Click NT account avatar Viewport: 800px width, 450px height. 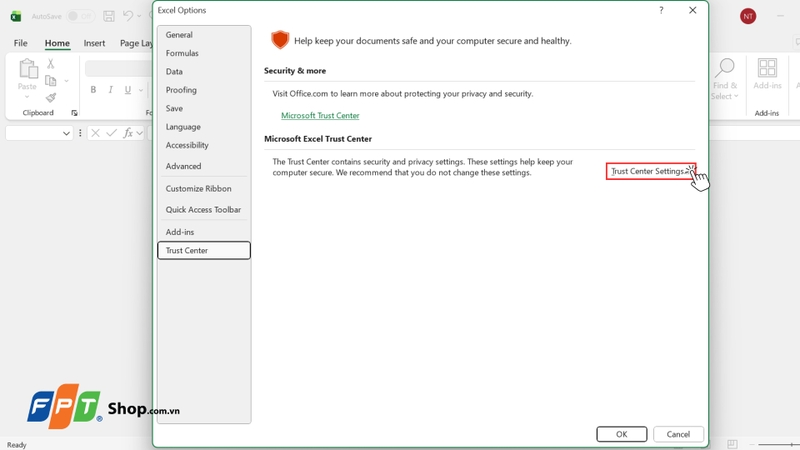[748, 16]
